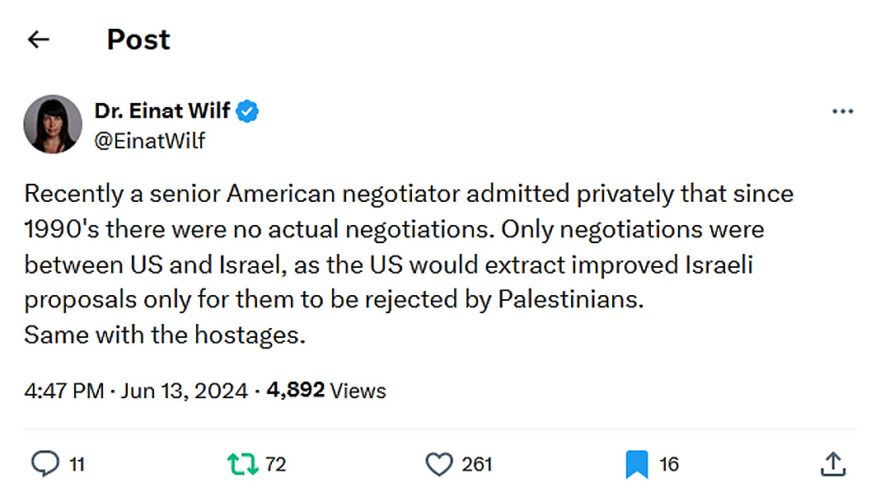Open the @EinatWilf handle link
This screenshot has height=497, width=880.
149,140
